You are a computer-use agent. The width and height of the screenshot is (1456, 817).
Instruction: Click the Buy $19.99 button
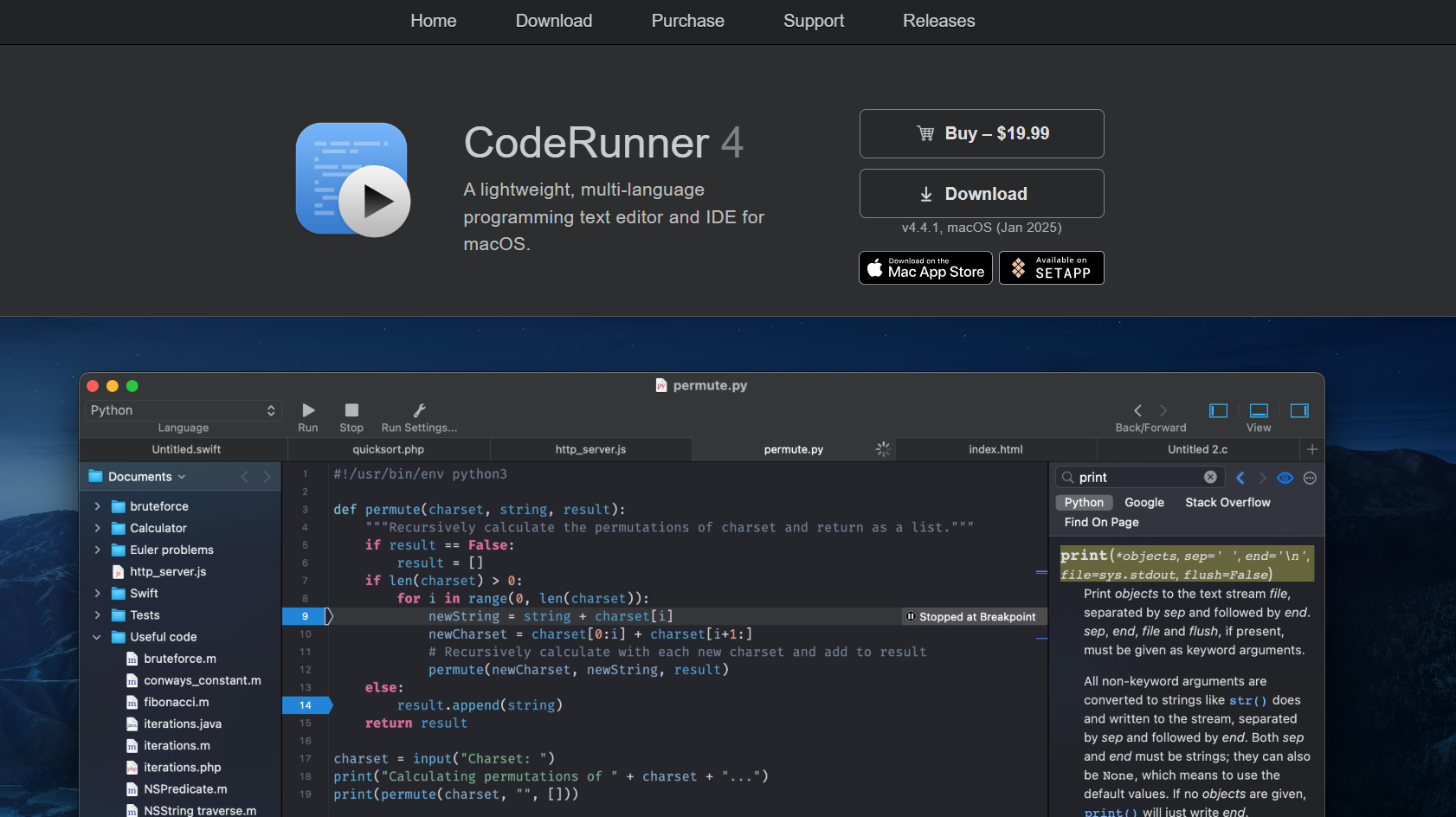[x=982, y=133]
